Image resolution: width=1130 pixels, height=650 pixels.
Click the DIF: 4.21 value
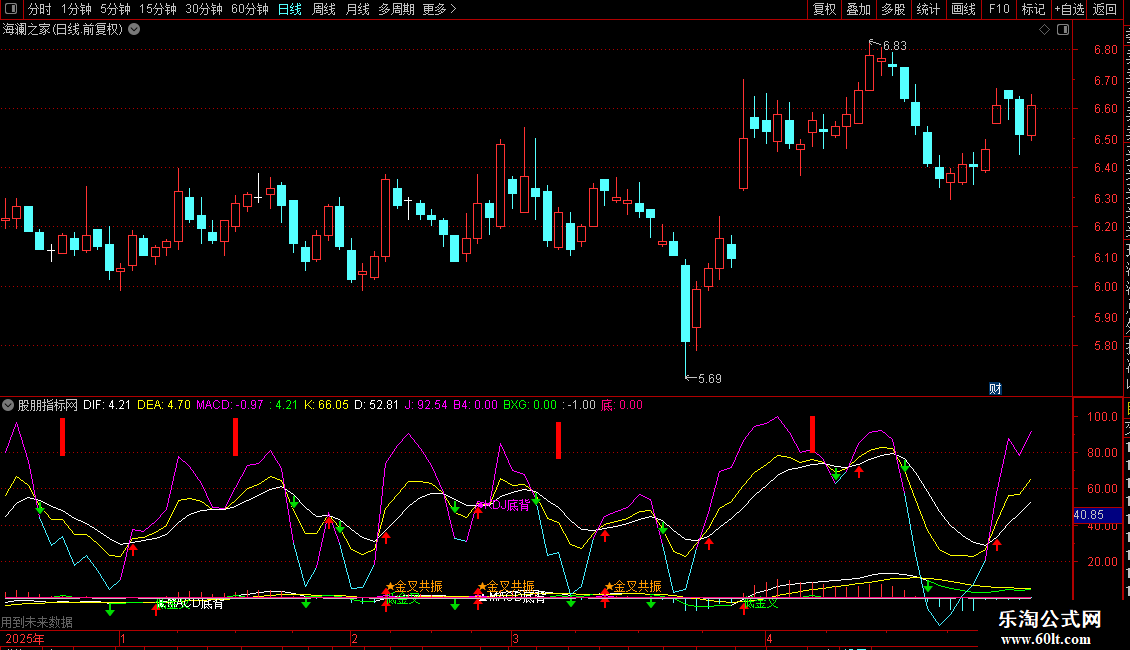[x=107, y=405]
